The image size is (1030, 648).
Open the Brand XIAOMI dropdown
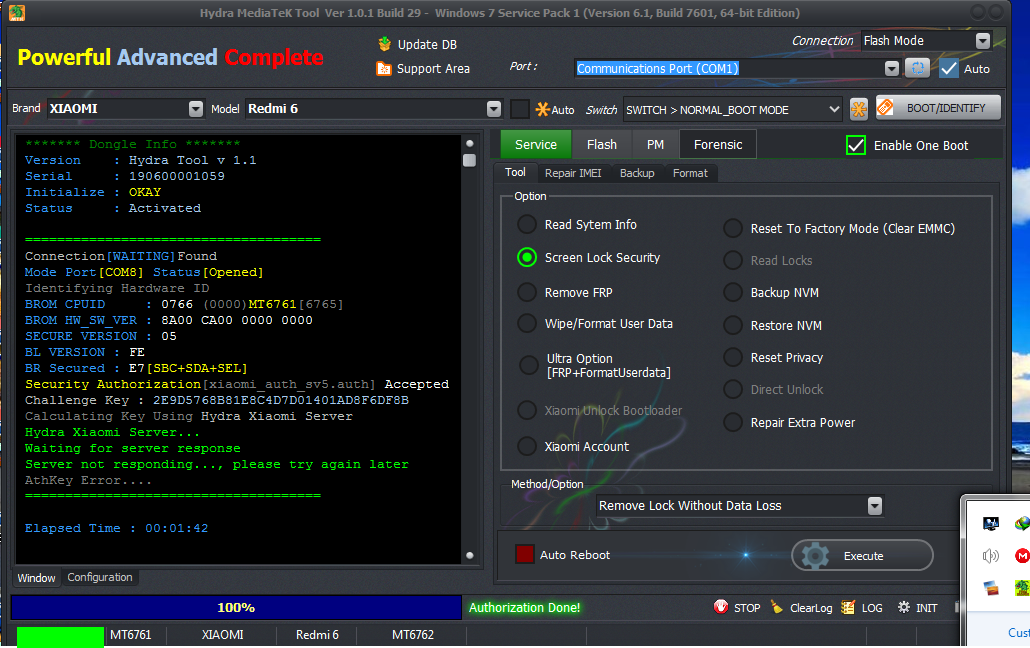click(196, 109)
